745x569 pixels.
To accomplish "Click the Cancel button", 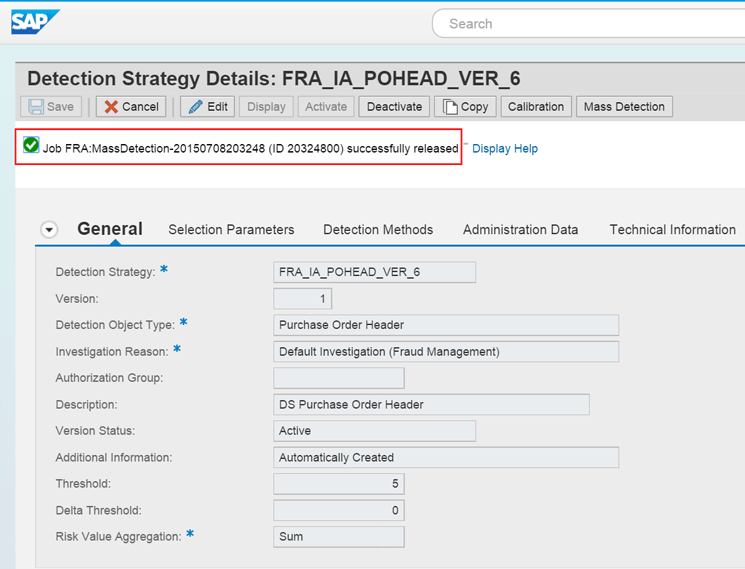I will point(131,106).
